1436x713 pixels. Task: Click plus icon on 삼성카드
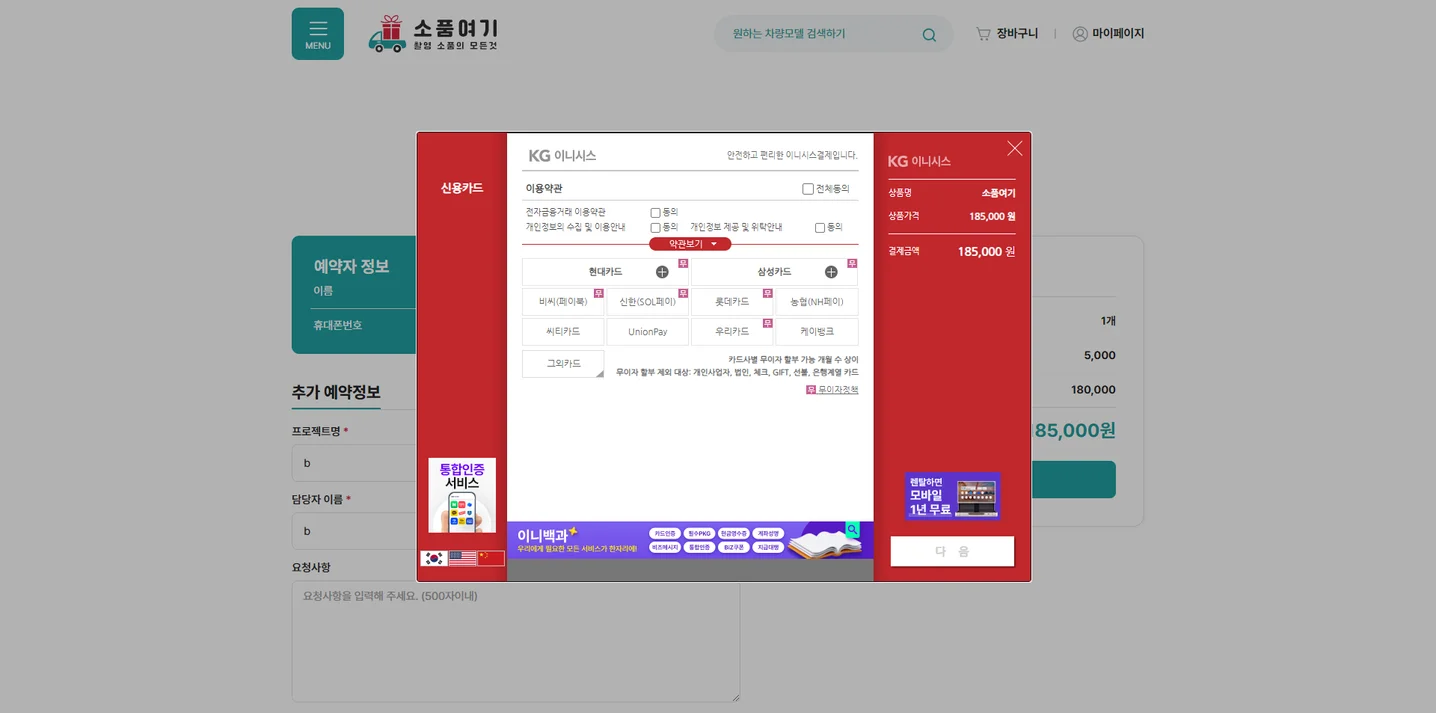pos(831,272)
